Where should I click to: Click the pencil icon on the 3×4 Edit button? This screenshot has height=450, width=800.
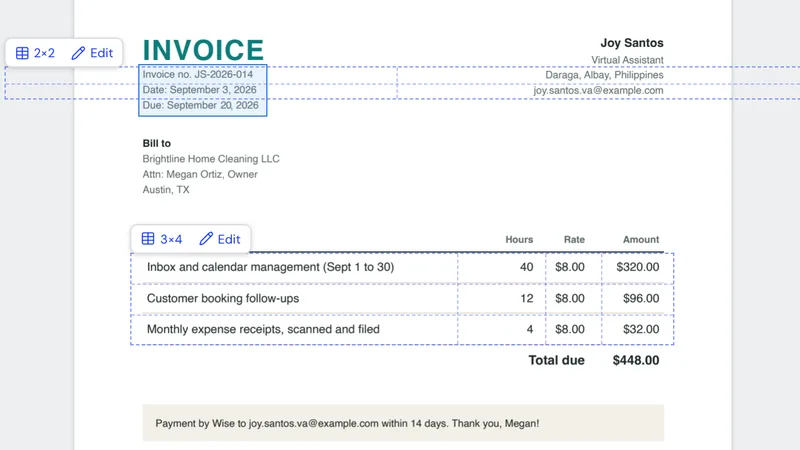(206, 239)
